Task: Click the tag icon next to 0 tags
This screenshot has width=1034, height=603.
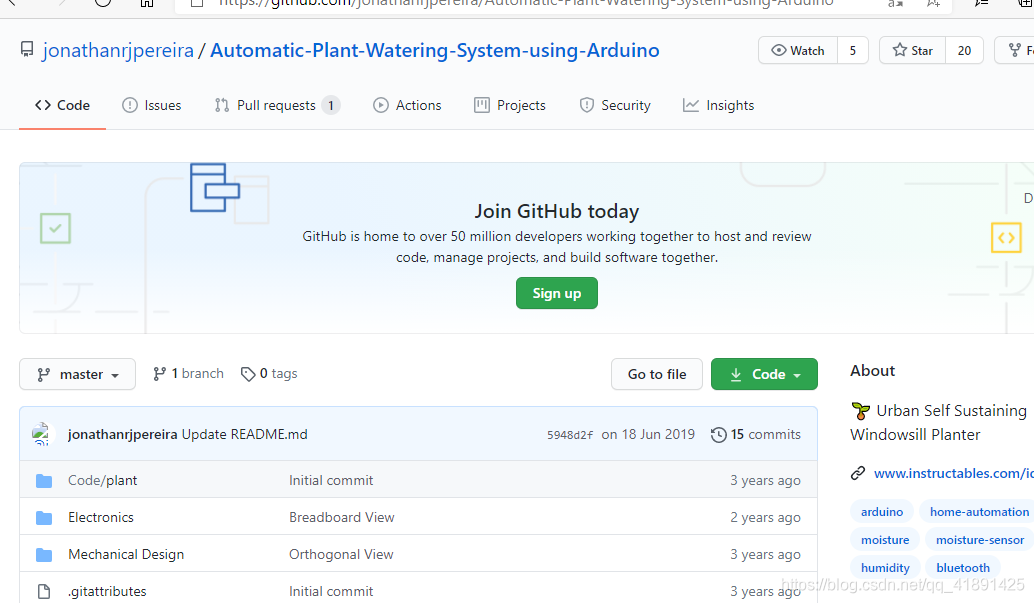Action: tap(248, 374)
